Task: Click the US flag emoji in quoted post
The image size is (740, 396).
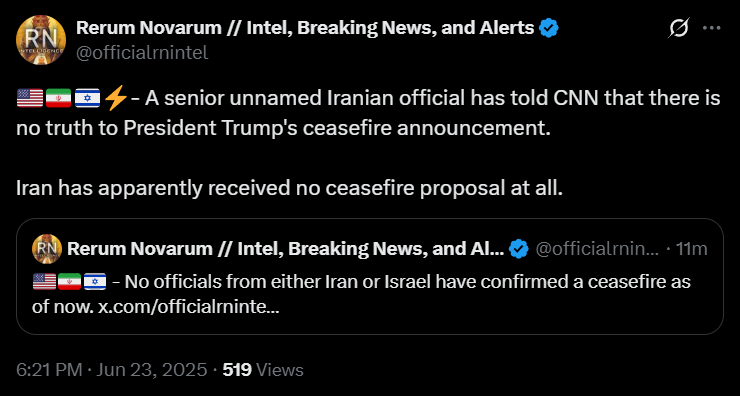Action: pyautogui.click(x=44, y=282)
